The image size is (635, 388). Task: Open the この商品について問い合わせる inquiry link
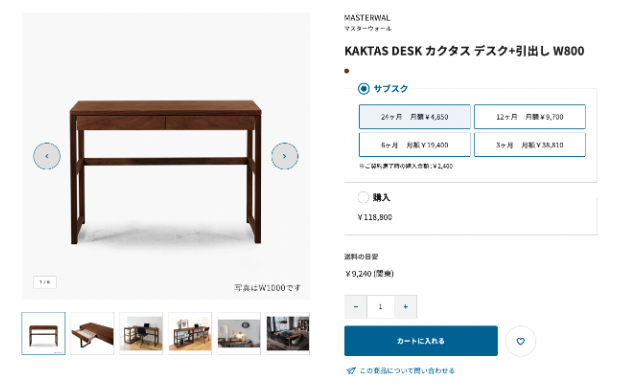coord(407,371)
